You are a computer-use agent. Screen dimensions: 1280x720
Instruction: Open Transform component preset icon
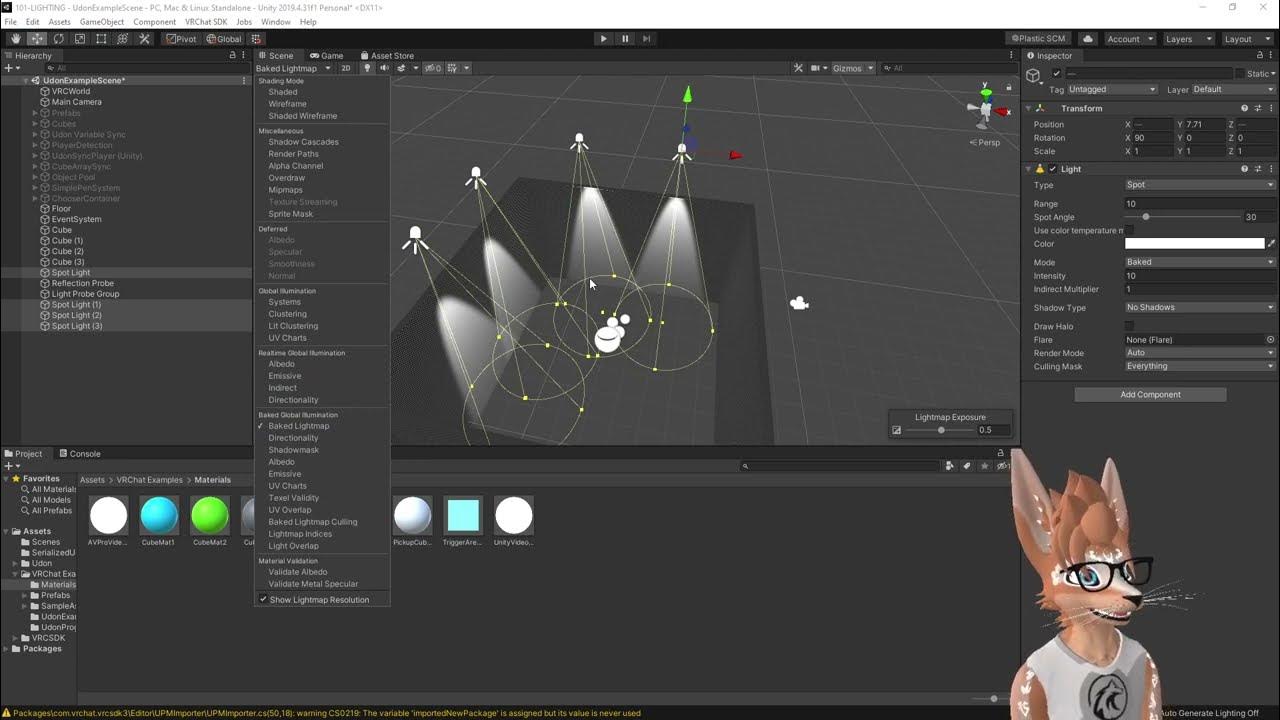1258,108
